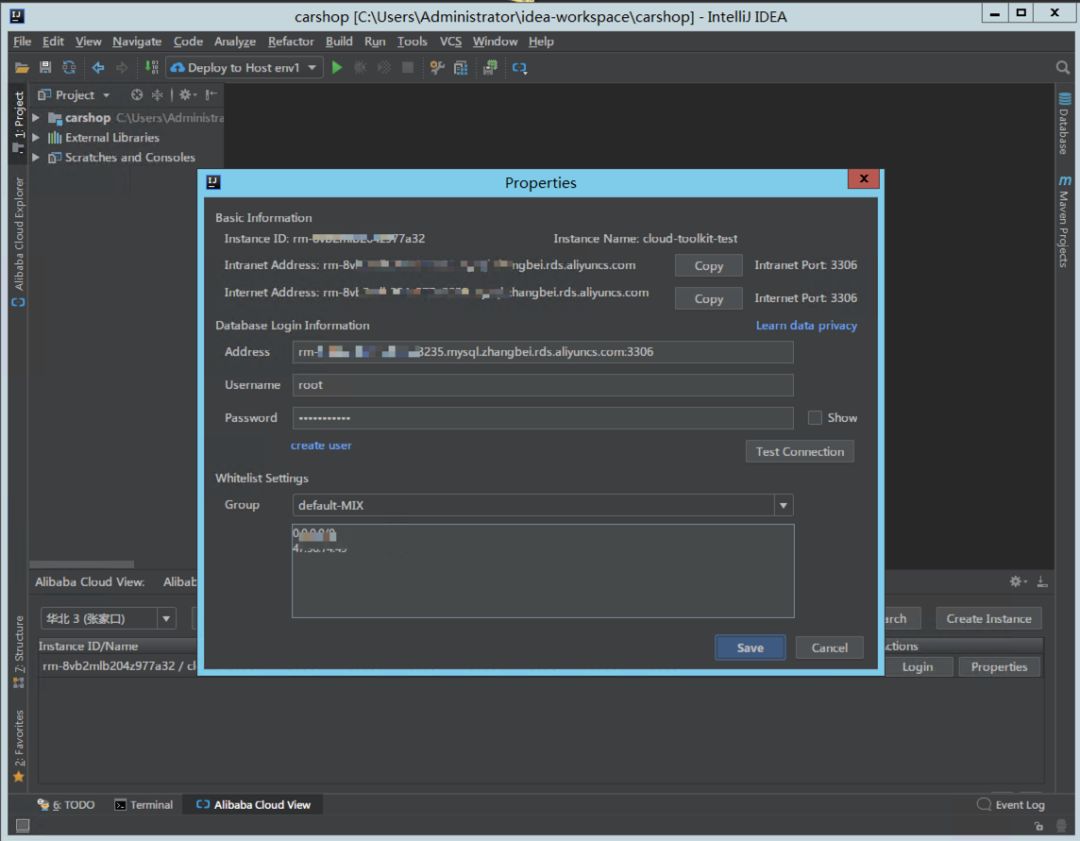Open the Refactor menu
Viewport: 1080px width, 841px height.
tap(291, 41)
